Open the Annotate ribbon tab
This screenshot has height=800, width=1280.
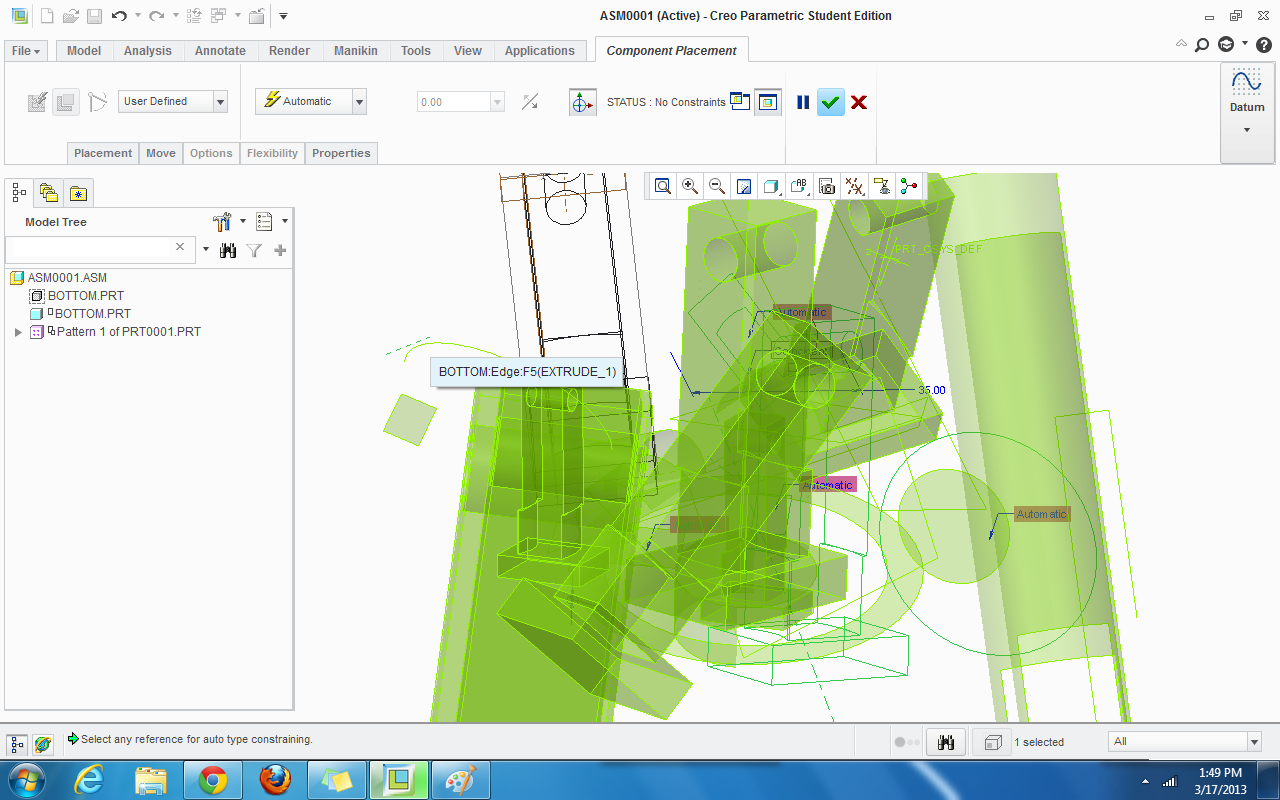coord(220,51)
